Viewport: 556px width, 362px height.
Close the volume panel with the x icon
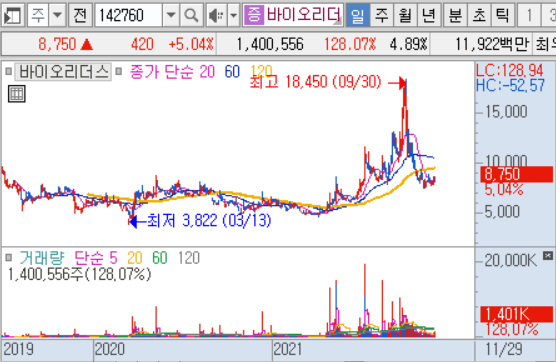pos(548,255)
